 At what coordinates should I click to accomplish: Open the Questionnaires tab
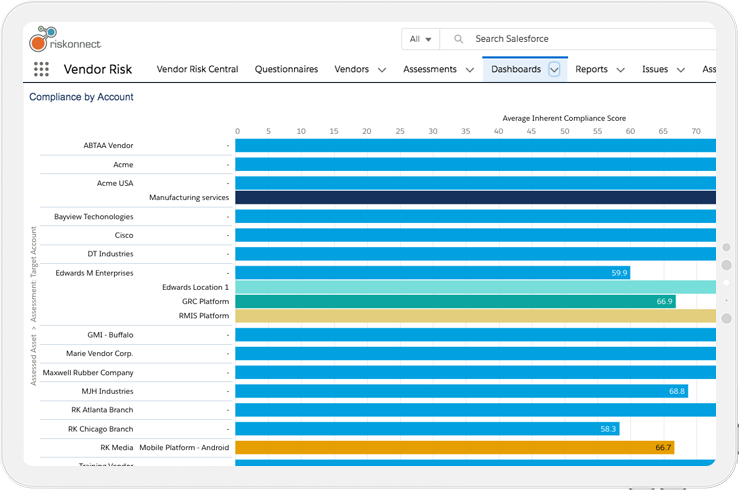click(x=287, y=69)
